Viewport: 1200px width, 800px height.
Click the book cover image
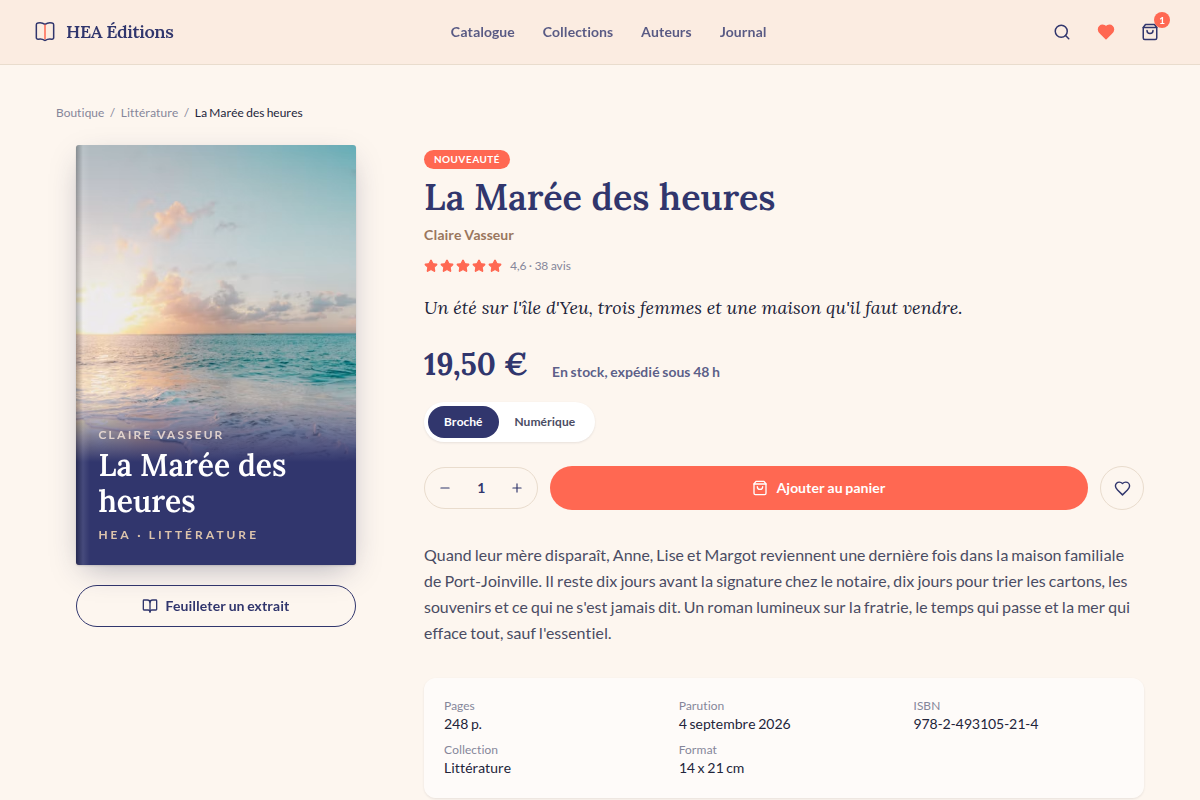(216, 355)
